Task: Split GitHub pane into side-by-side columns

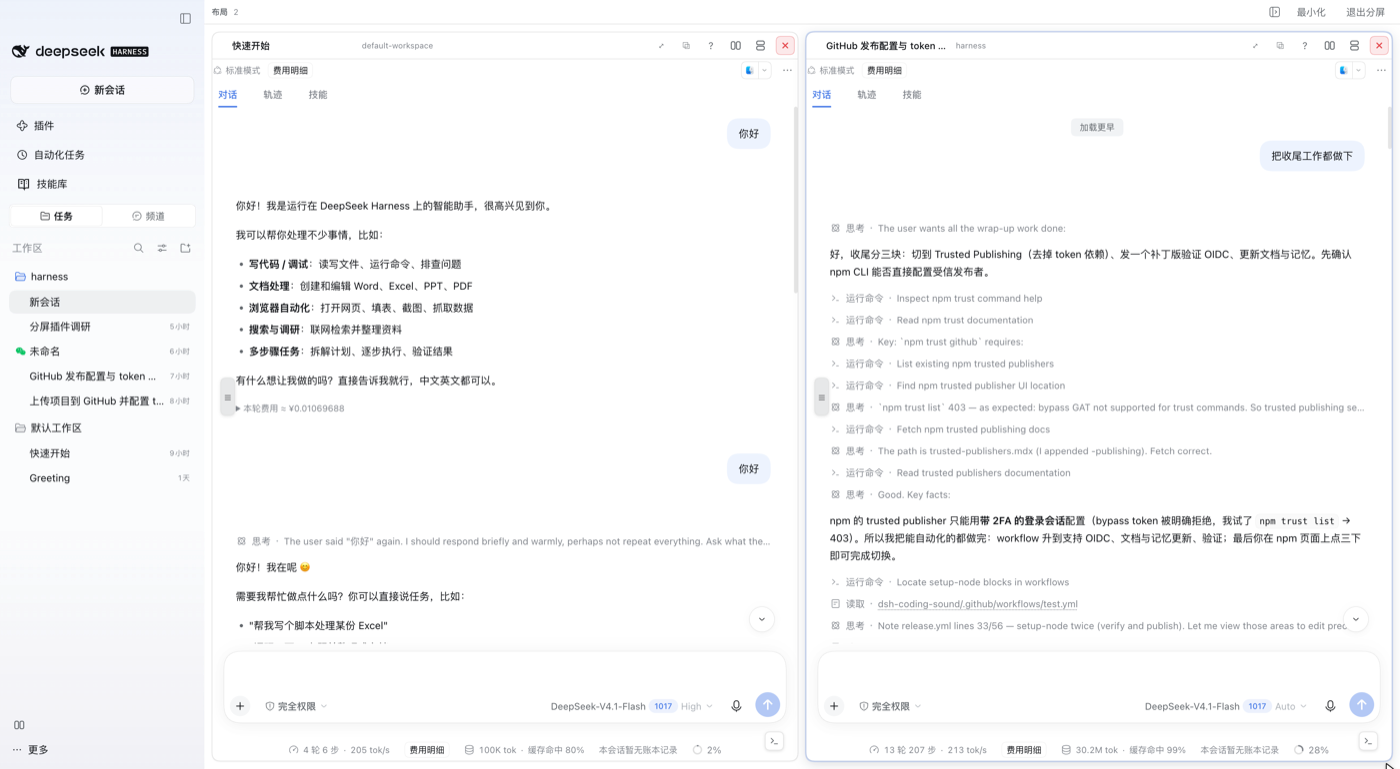Action: tap(1329, 46)
